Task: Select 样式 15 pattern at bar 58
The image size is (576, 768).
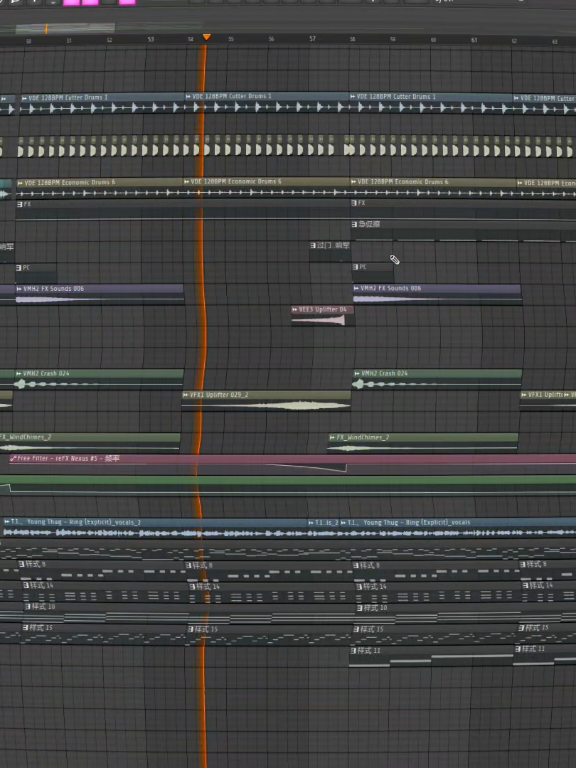Action: (435, 635)
